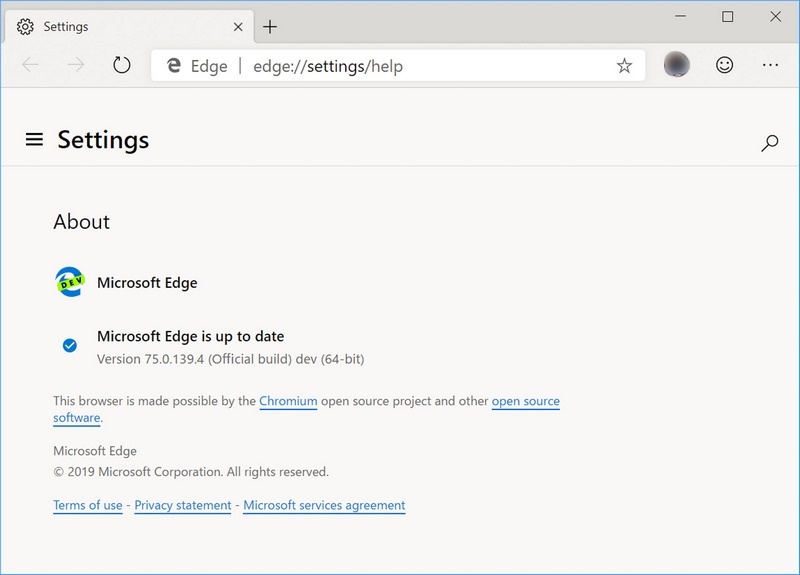Click the 'Microsoft Edge is up to date' text
The width and height of the screenshot is (800, 575).
pos(190,336)
